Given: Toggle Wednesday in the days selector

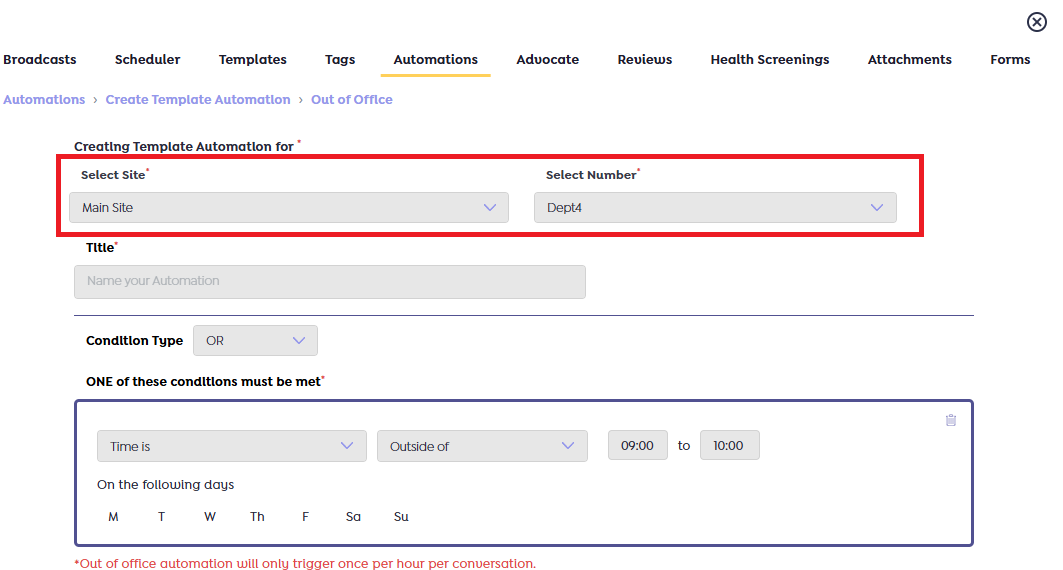Looking at the screenshot, I should (x=209, y=517).
